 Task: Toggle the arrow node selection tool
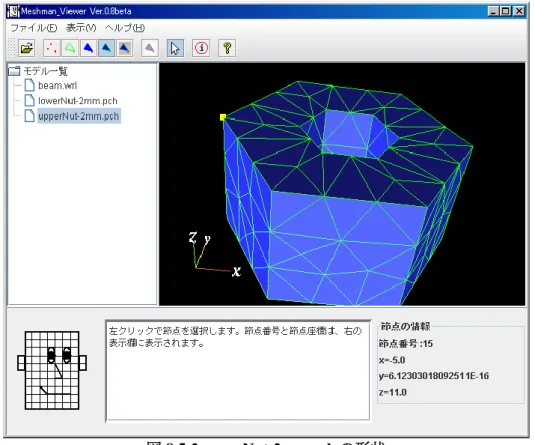[x=175, y=48]
